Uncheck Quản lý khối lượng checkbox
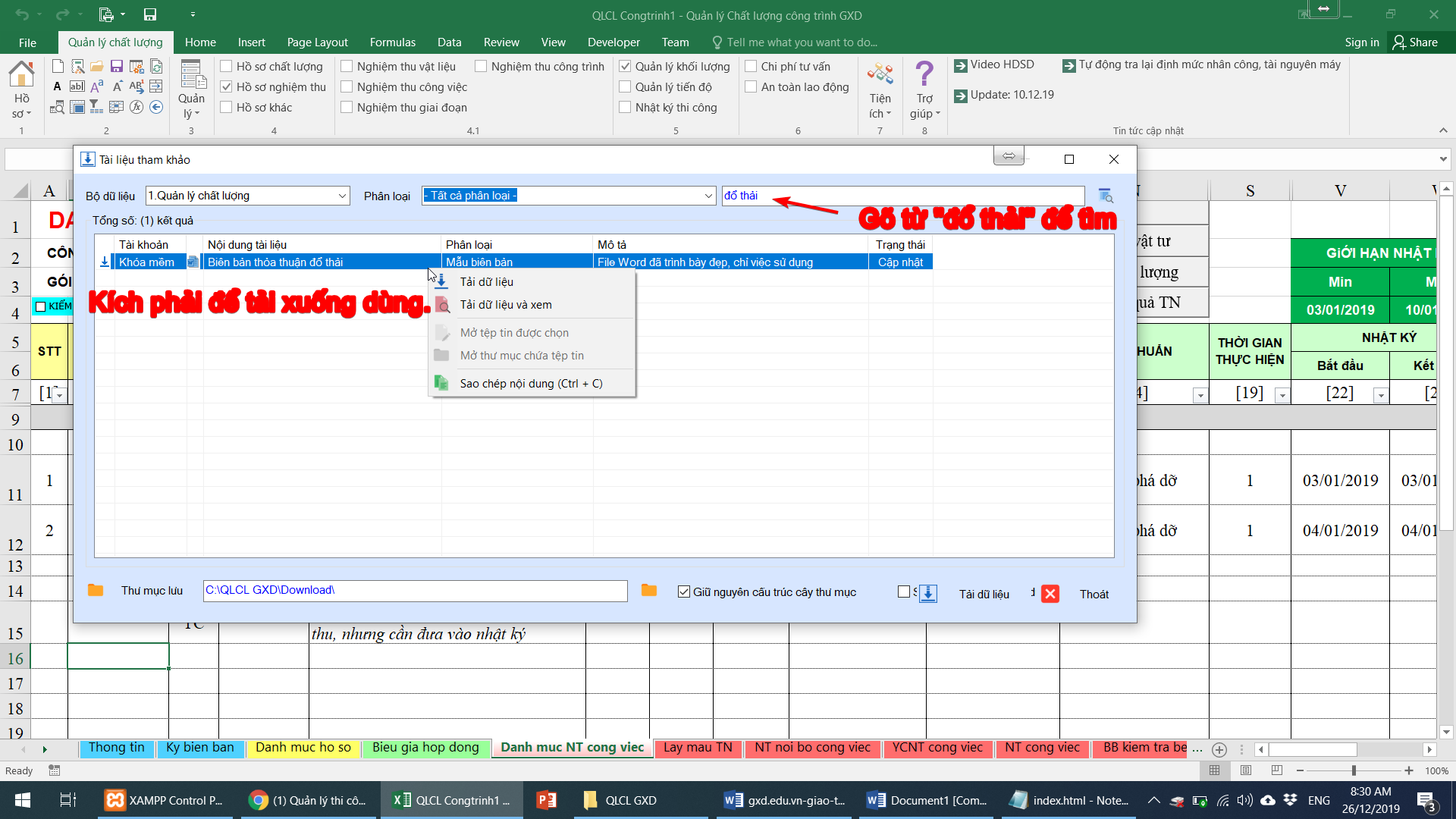1456x819 pixels. pyautogui.click(x=625, y=66)
